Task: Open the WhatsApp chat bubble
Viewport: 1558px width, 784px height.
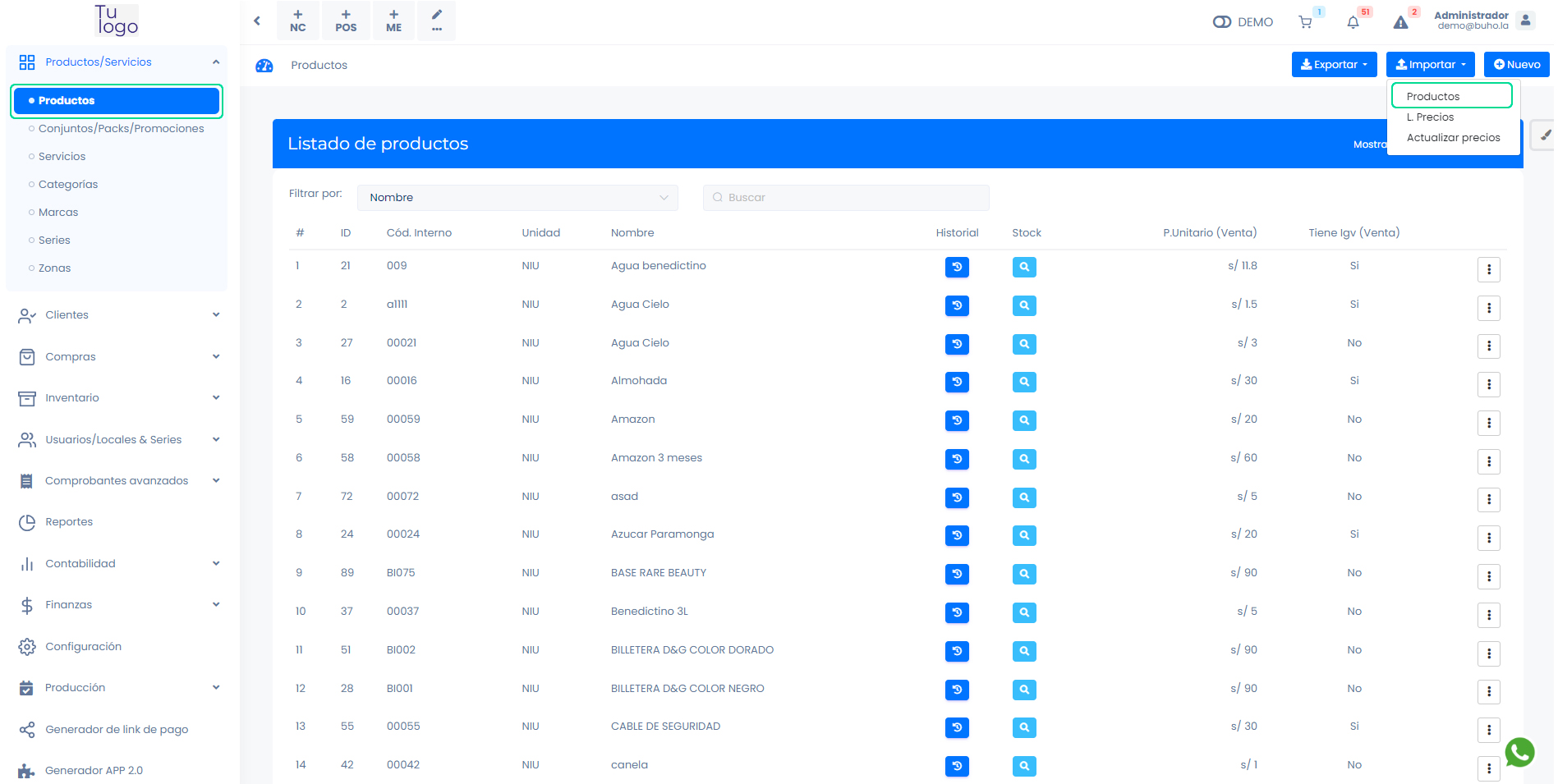Action: pyautogui.click(x=1519, y=751)
